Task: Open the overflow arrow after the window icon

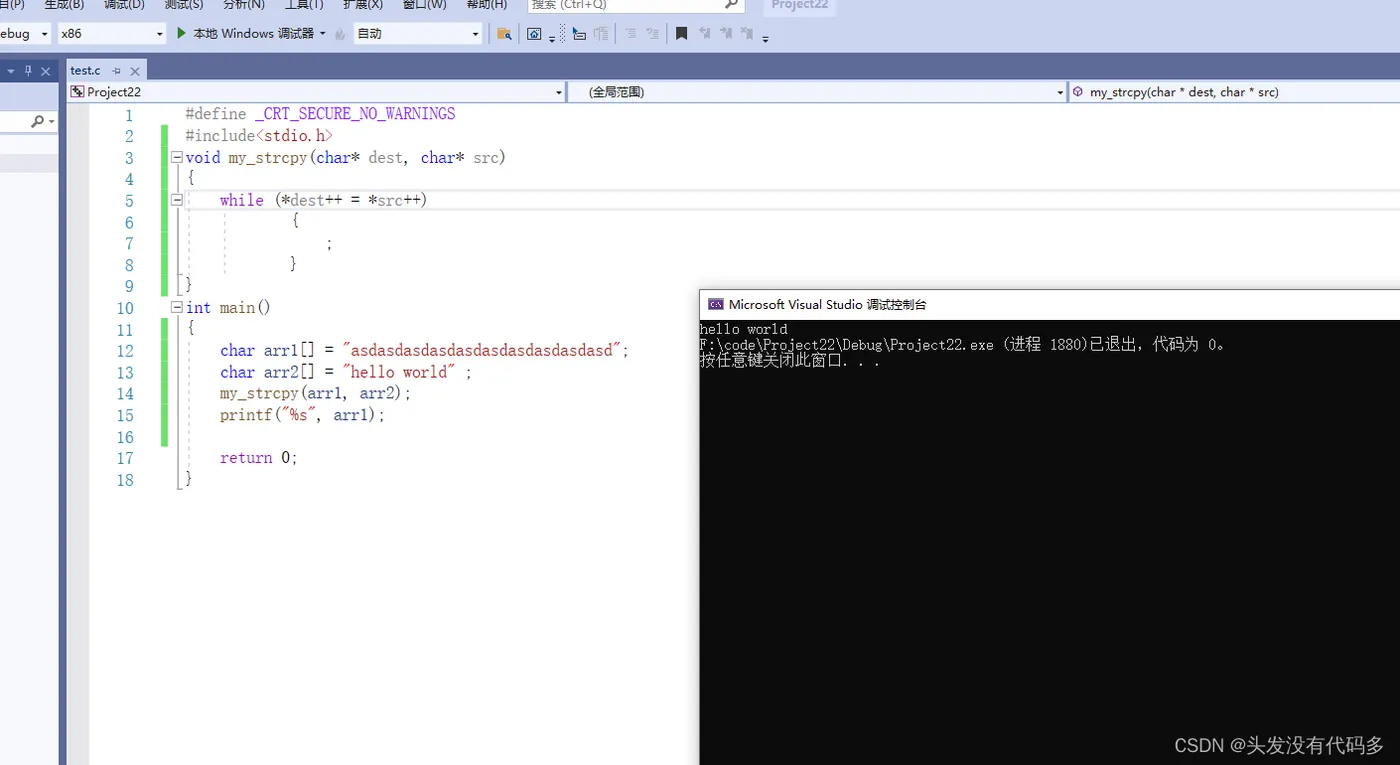Action: (x=552, y=39)
